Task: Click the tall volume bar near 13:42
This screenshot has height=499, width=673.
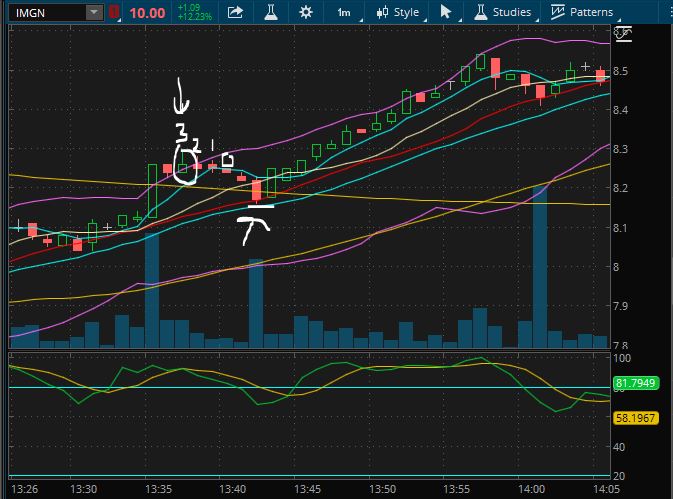Action: (256, 303)
